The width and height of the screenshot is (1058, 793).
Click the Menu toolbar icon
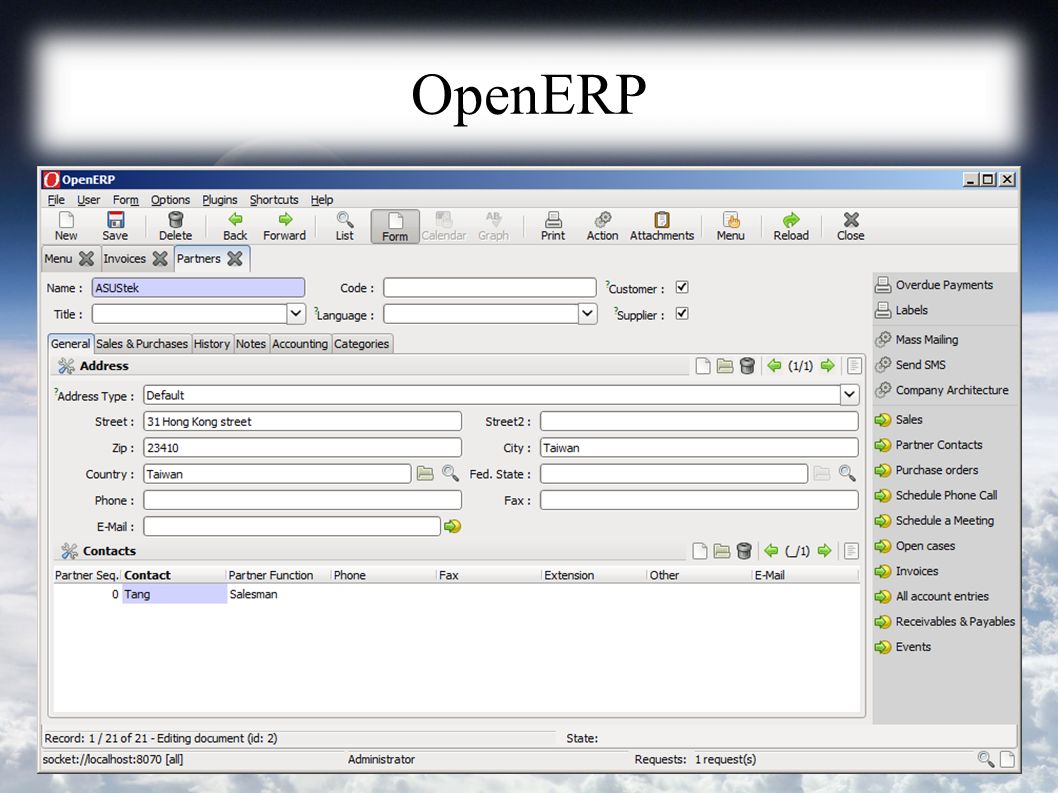[x=731, y=226]
